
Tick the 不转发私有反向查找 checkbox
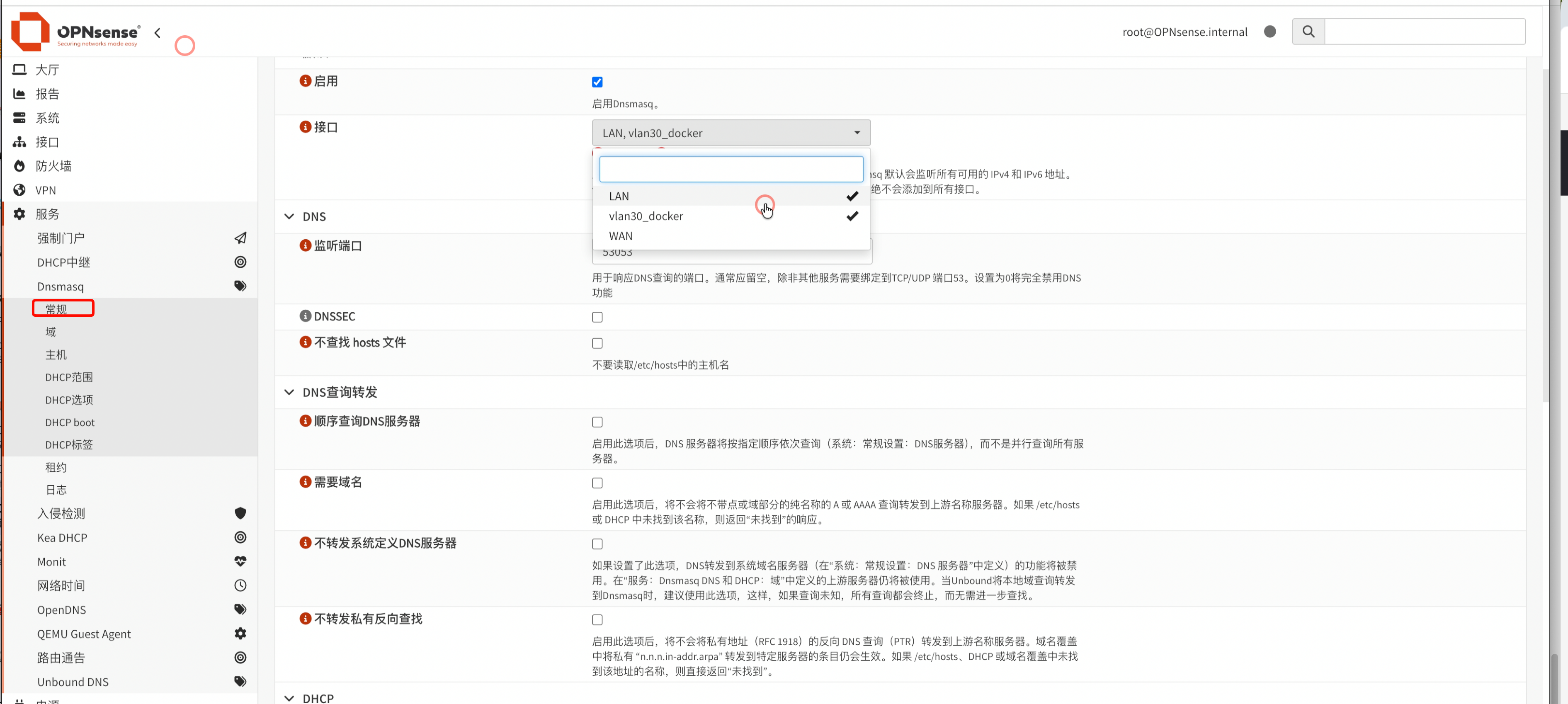(597, 619)
